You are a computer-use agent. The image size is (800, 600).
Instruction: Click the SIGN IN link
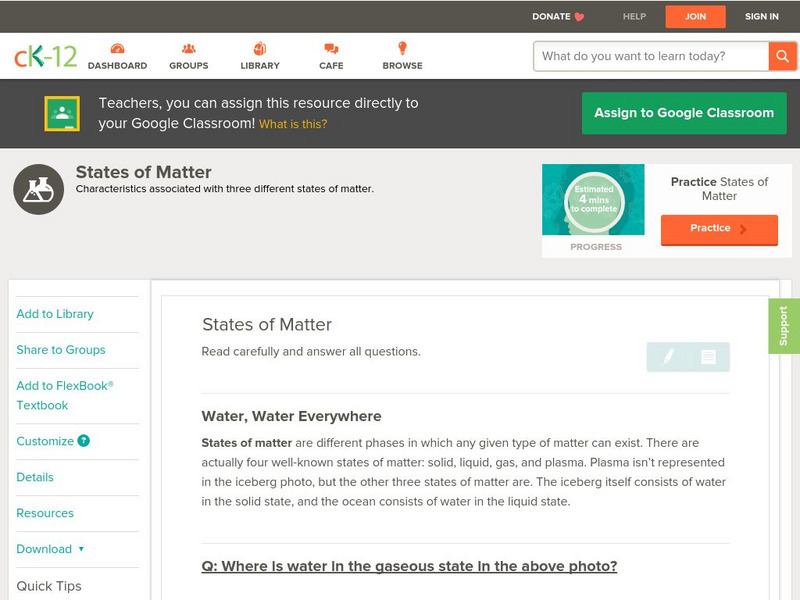[762, 17]
